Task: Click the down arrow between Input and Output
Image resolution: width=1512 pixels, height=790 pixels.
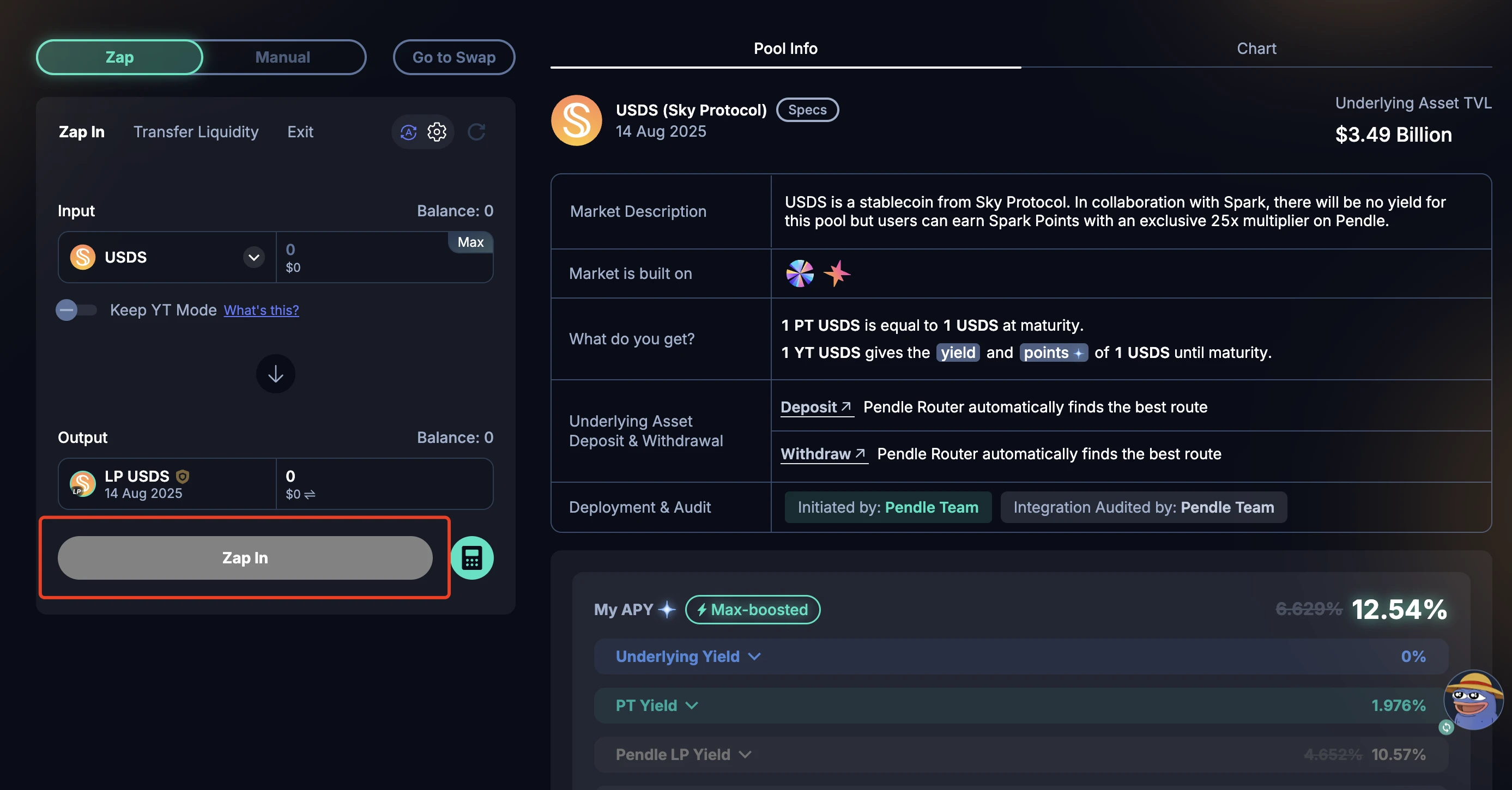Action: point(275,374)
